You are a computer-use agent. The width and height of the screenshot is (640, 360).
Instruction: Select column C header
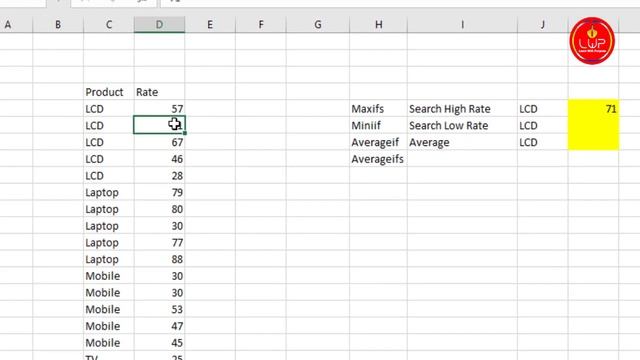109,24
